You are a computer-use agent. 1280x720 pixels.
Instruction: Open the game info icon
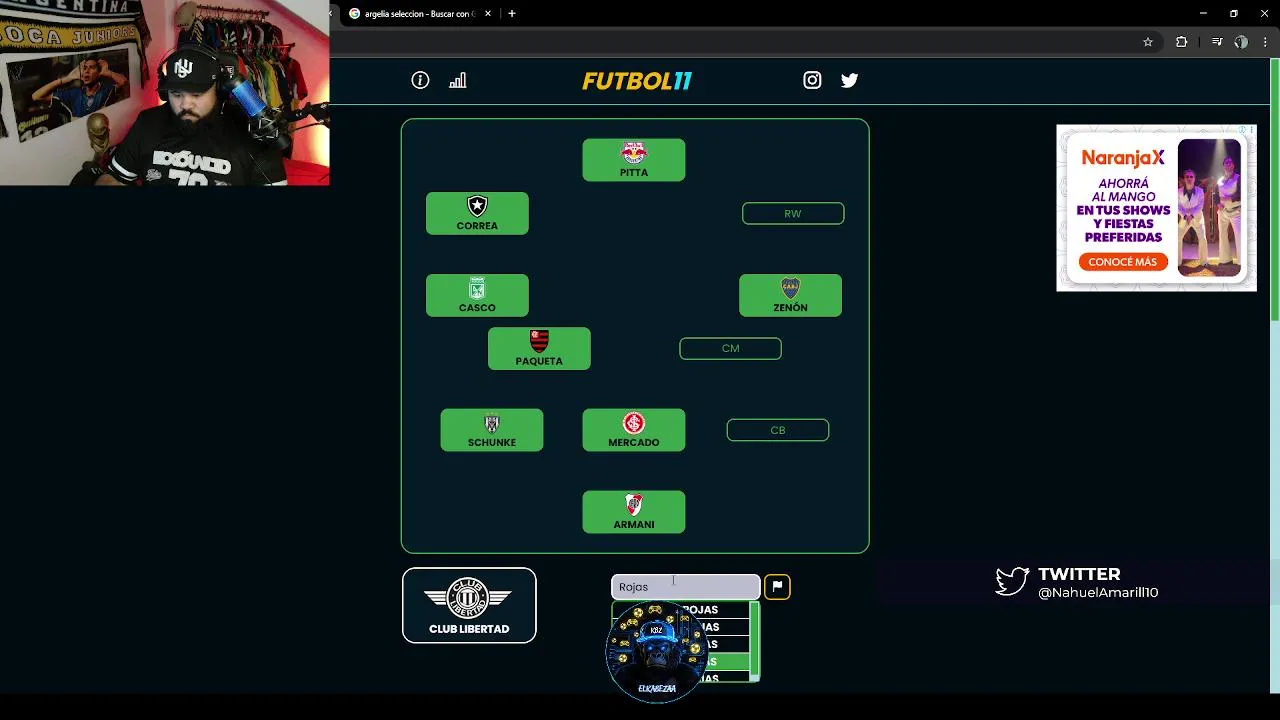point(420,80)
